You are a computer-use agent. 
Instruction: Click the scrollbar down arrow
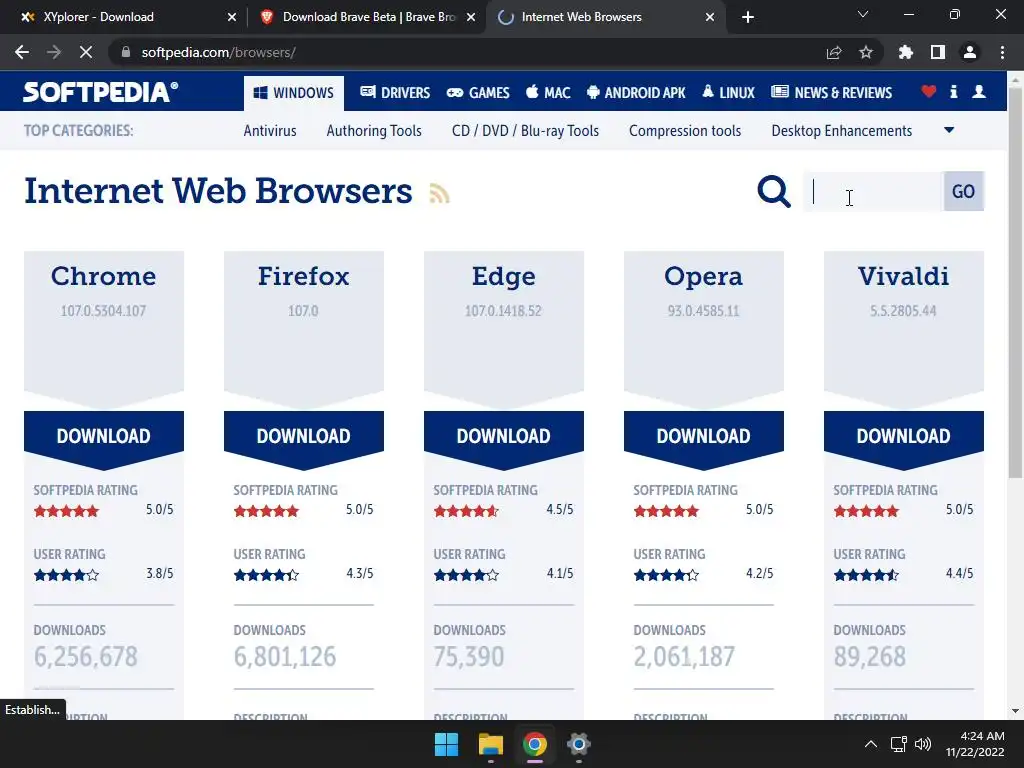[1015, 711]
